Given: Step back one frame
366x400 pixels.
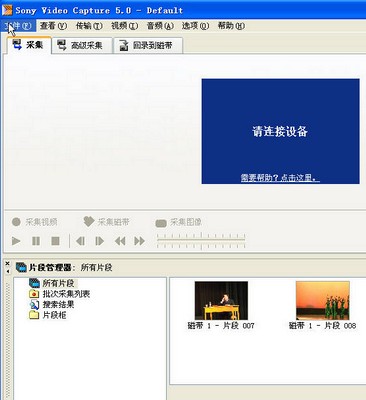Looking at the screenshot, I should (80, 241).
